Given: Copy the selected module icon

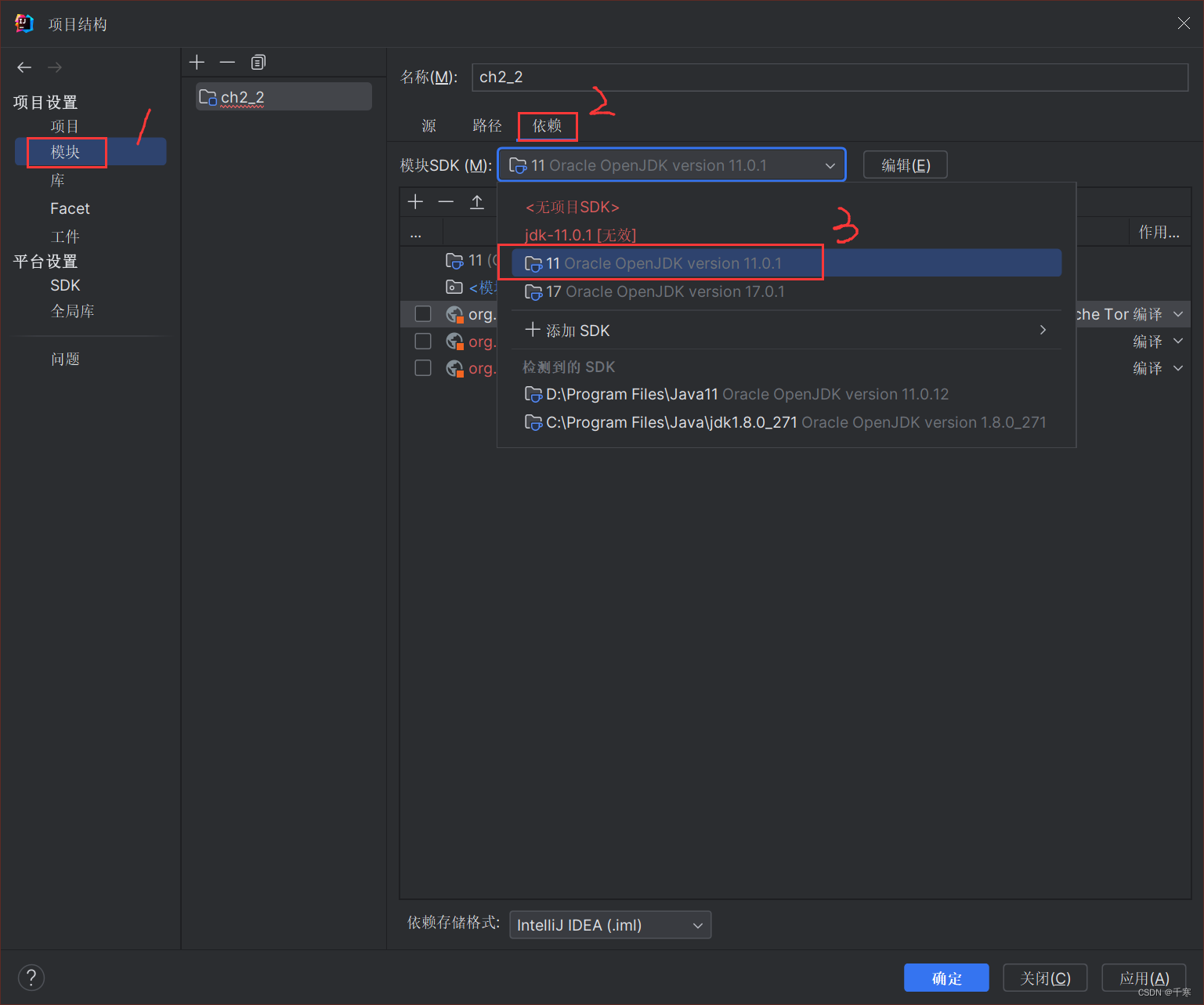Looking at the screenshot, I should [x=258, y=62].
